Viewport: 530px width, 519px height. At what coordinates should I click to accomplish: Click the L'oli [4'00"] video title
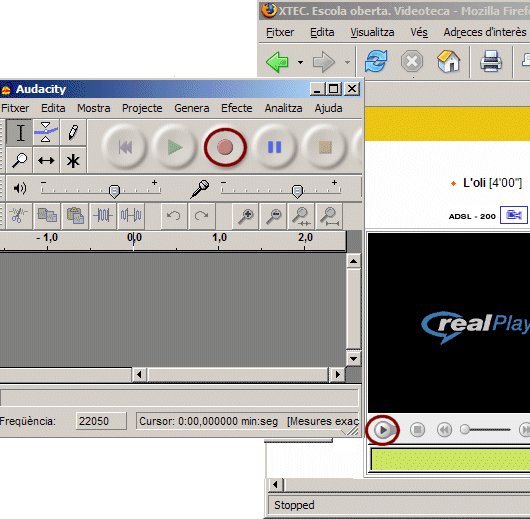tap(492, 183)
